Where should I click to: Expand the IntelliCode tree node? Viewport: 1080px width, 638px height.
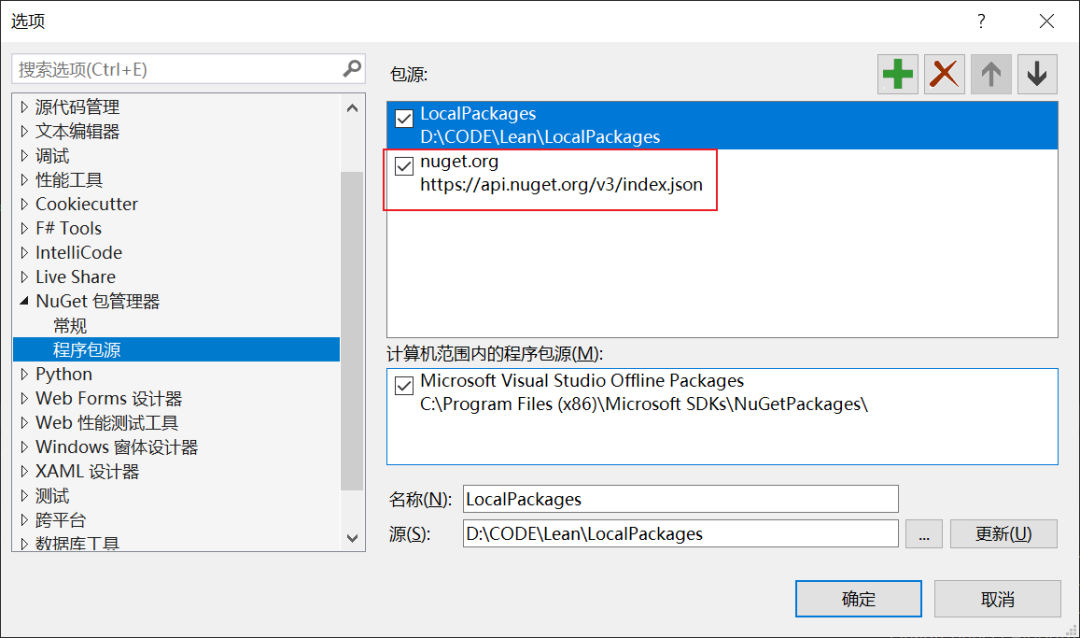coord(24,253)
